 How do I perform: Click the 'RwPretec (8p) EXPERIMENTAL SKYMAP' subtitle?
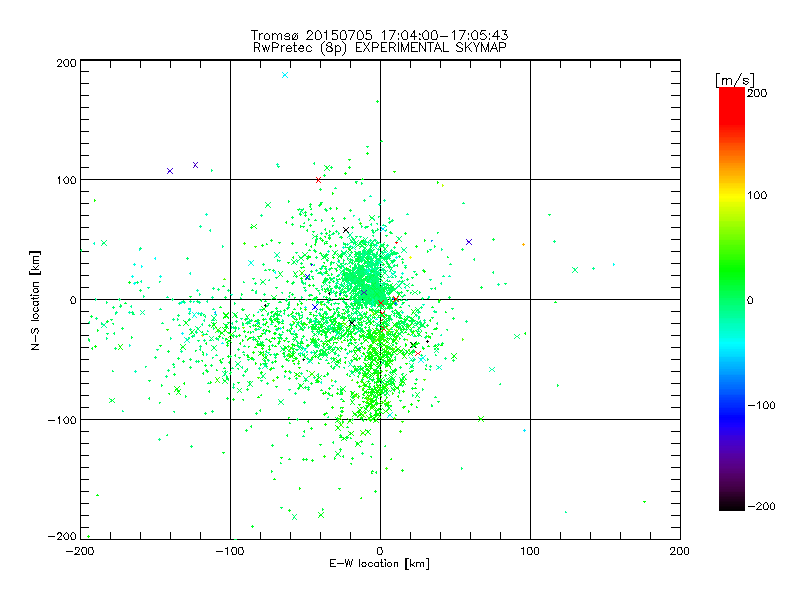(x=380, y=48)
